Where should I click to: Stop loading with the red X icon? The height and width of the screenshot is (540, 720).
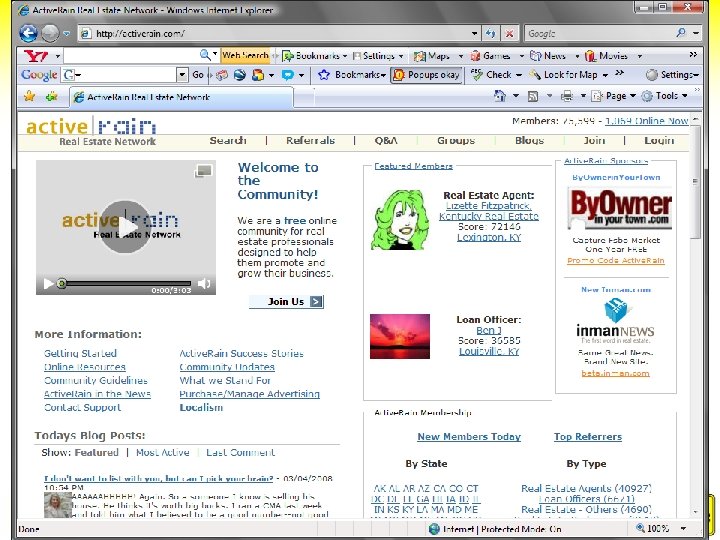tap(510, 34)
